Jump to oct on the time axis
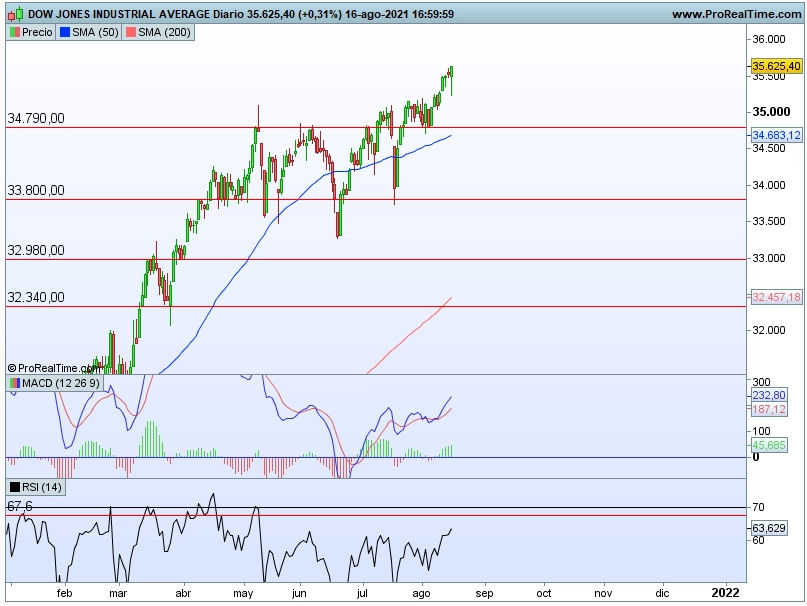Viewport: 807px width, 606px height. (544, 593)
